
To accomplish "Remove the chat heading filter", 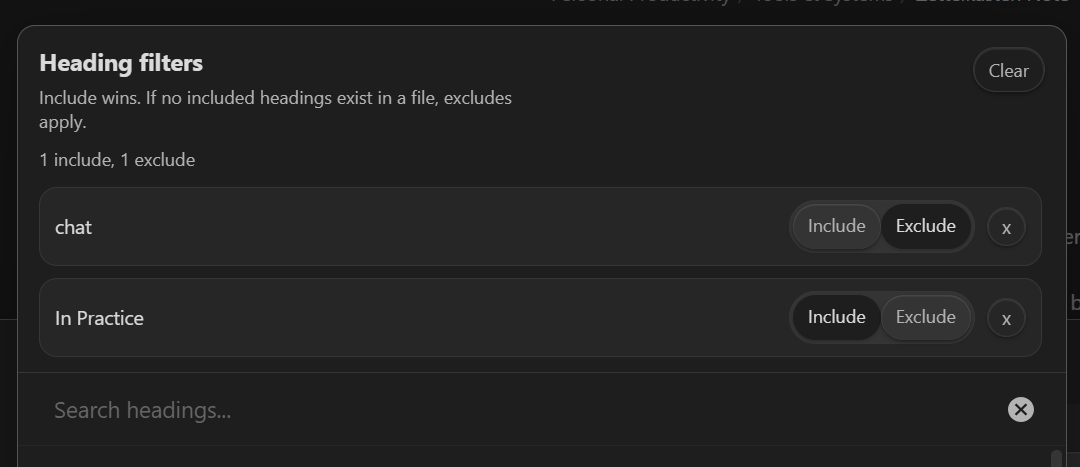I will point(1006,228).
